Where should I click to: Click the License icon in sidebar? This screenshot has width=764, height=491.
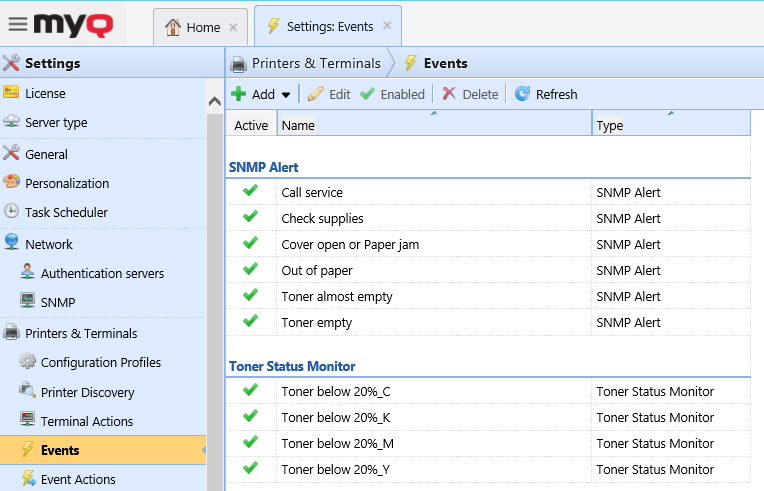(12, 93)
